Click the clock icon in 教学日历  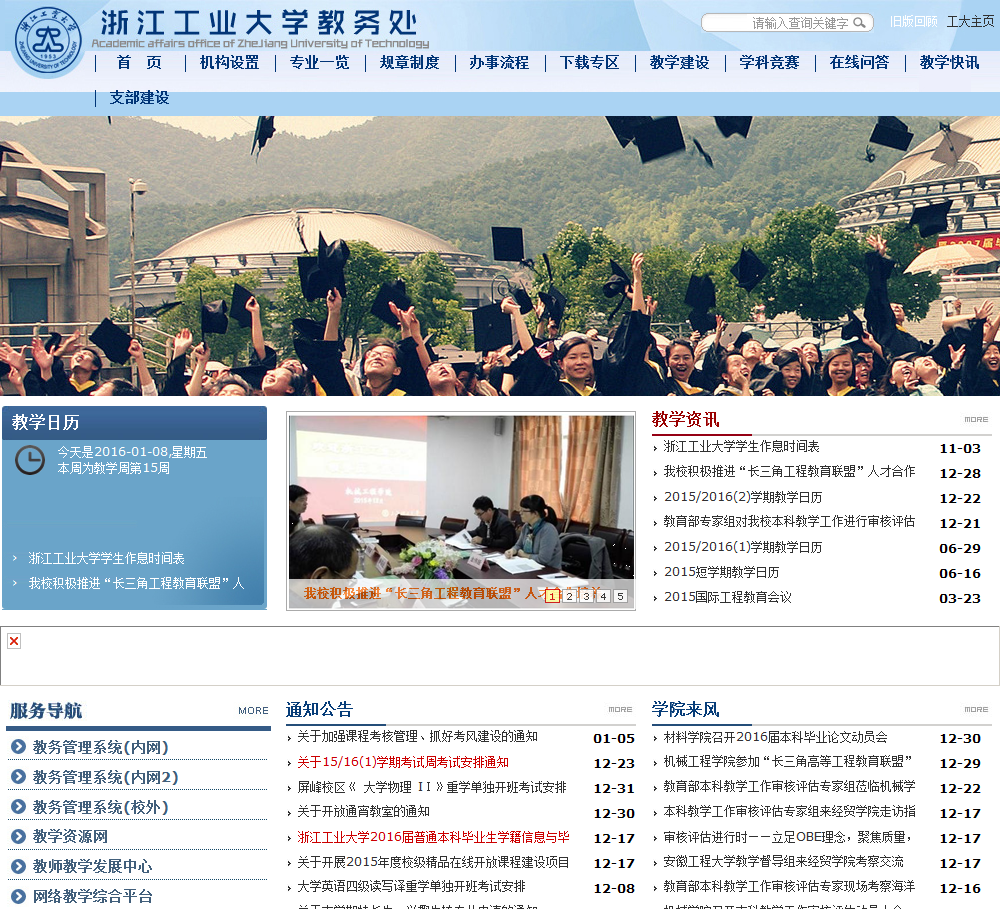(30, 460)
